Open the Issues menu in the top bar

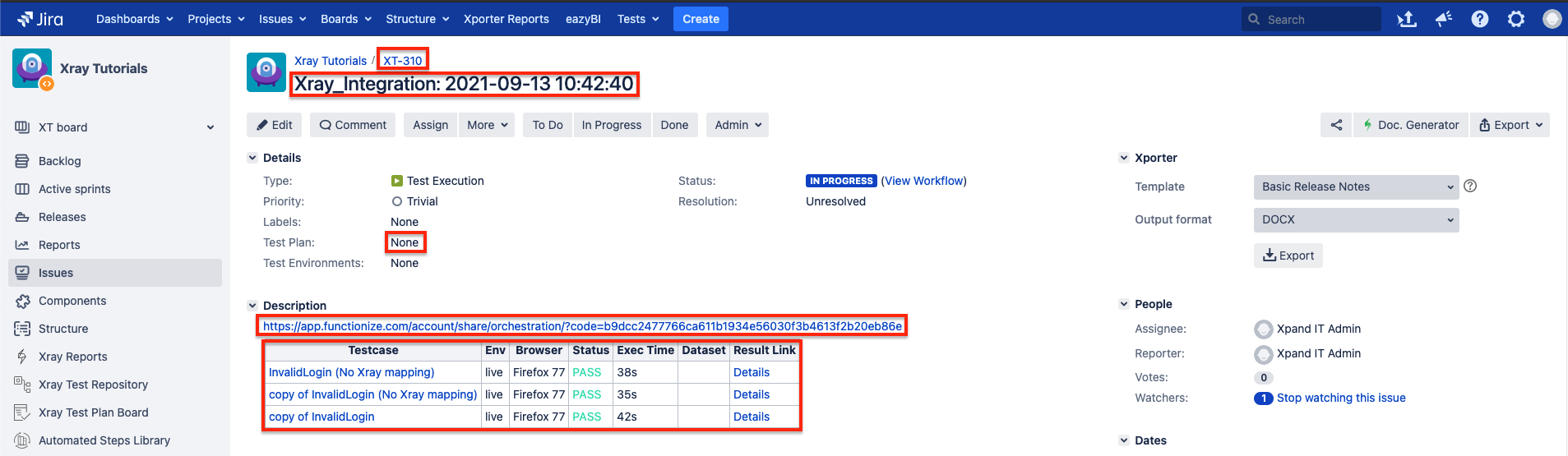[283, 19]
